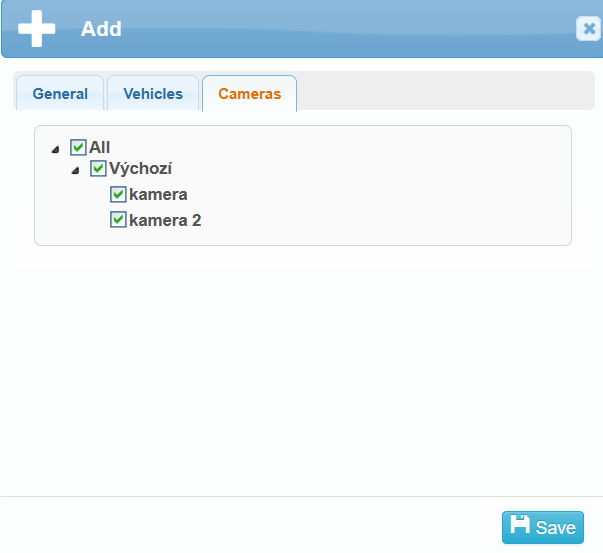This screenshot has width=603, height=553.
Task: Select the Cameras tab
Action: point(250,94)
